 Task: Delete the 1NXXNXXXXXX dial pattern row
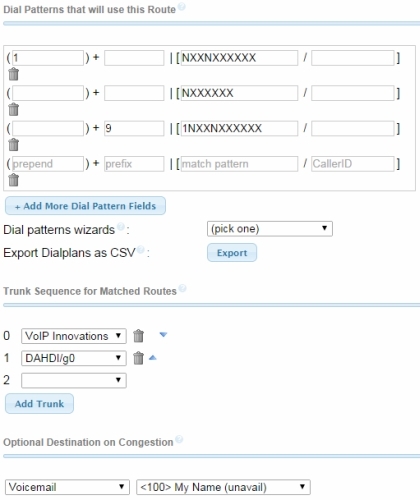tap(13, 145)
